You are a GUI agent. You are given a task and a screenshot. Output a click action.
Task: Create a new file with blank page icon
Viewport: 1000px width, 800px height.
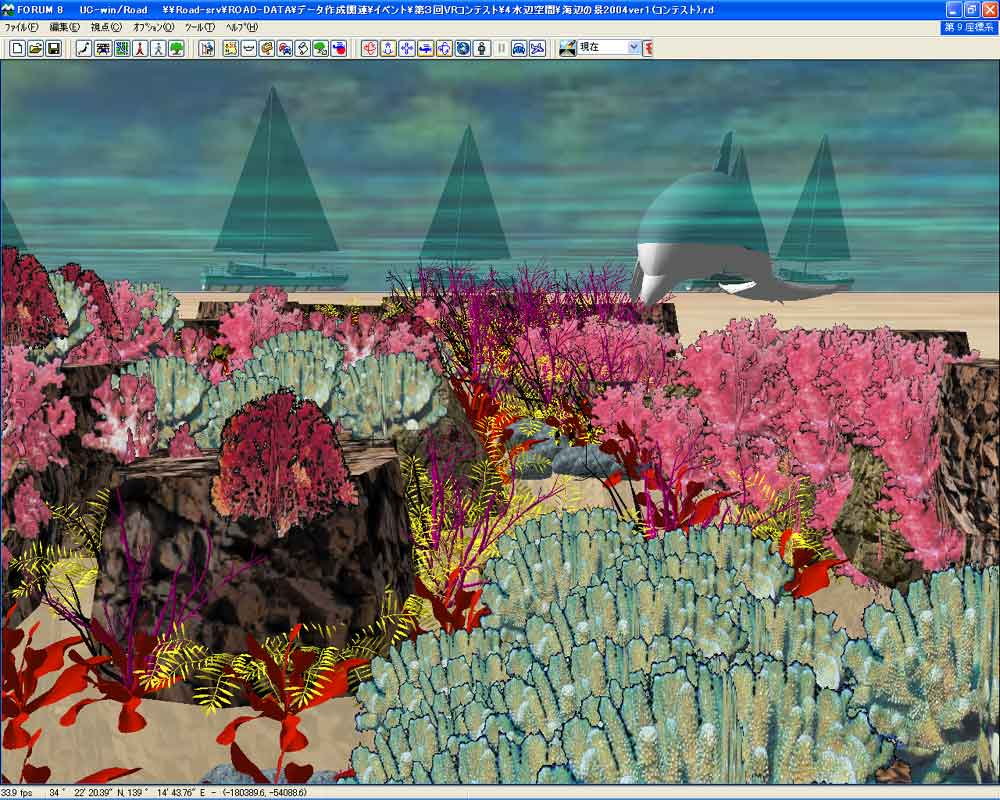(18, 48)
